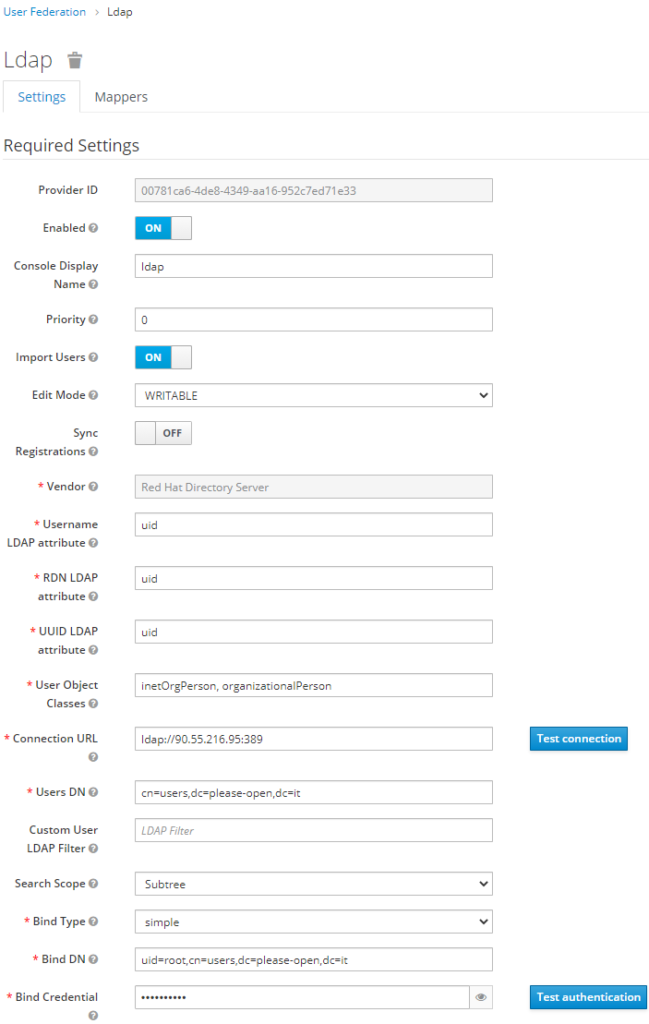649x1024 pixels.
Task: Disable the Import Users toggle
Action: click(x=163, y=357)
